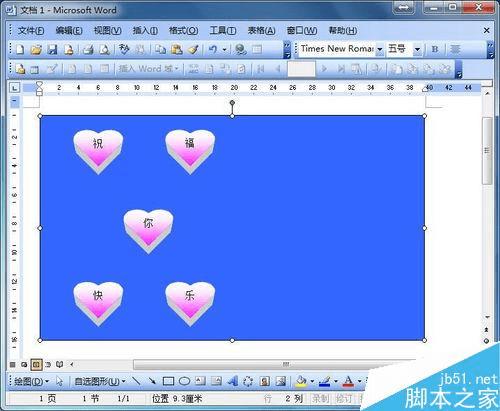Toggle the 录制 macro recording status indicator
Image resolution: width=500 pixels, height=411 pixels.
320,398
